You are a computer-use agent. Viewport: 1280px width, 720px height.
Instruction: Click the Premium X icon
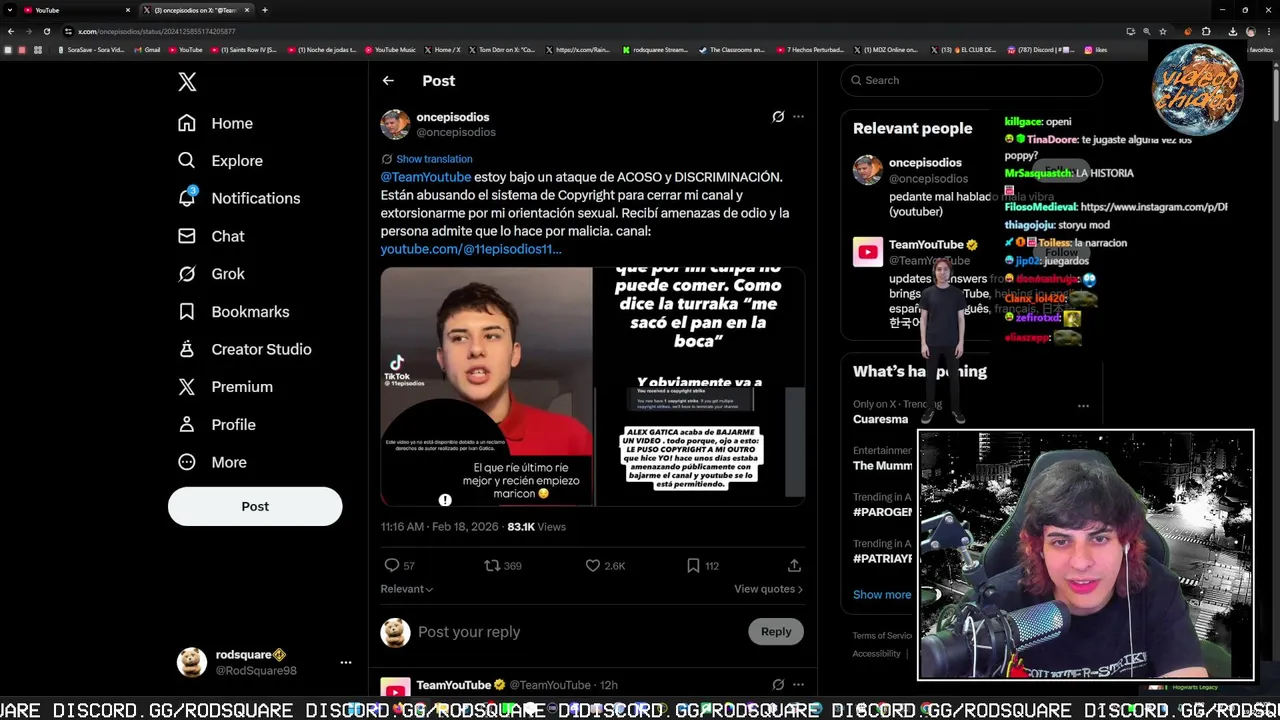(x=187, y=387)
